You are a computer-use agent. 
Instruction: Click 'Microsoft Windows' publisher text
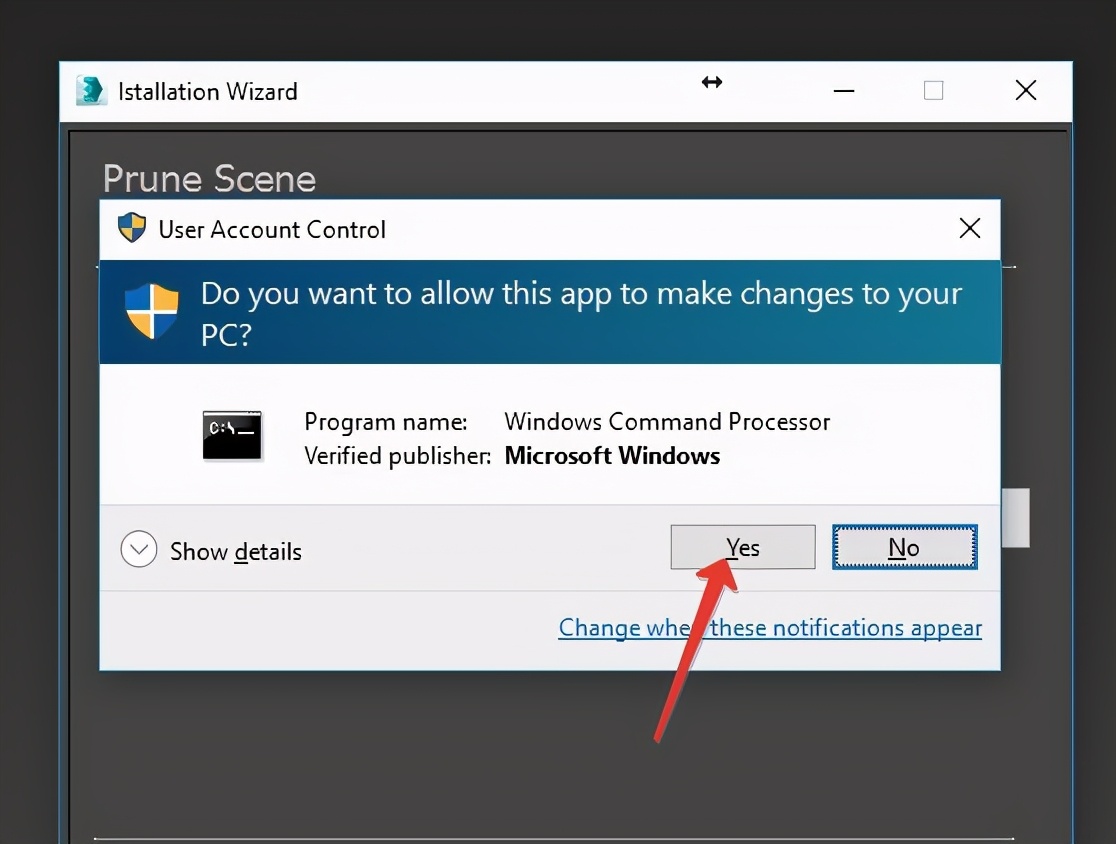pos(612,455)
